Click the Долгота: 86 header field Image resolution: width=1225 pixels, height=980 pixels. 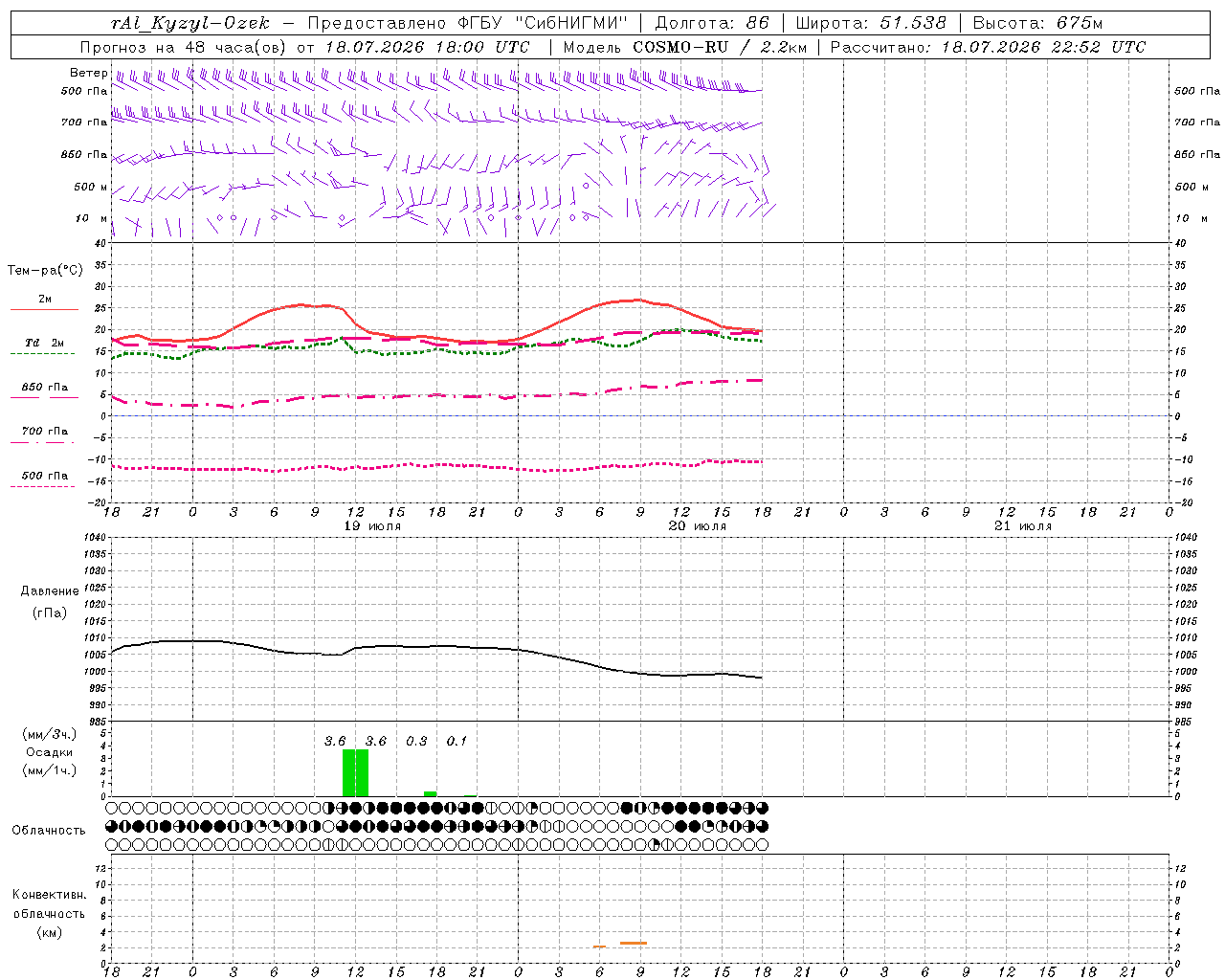click(x=711, y=23)
